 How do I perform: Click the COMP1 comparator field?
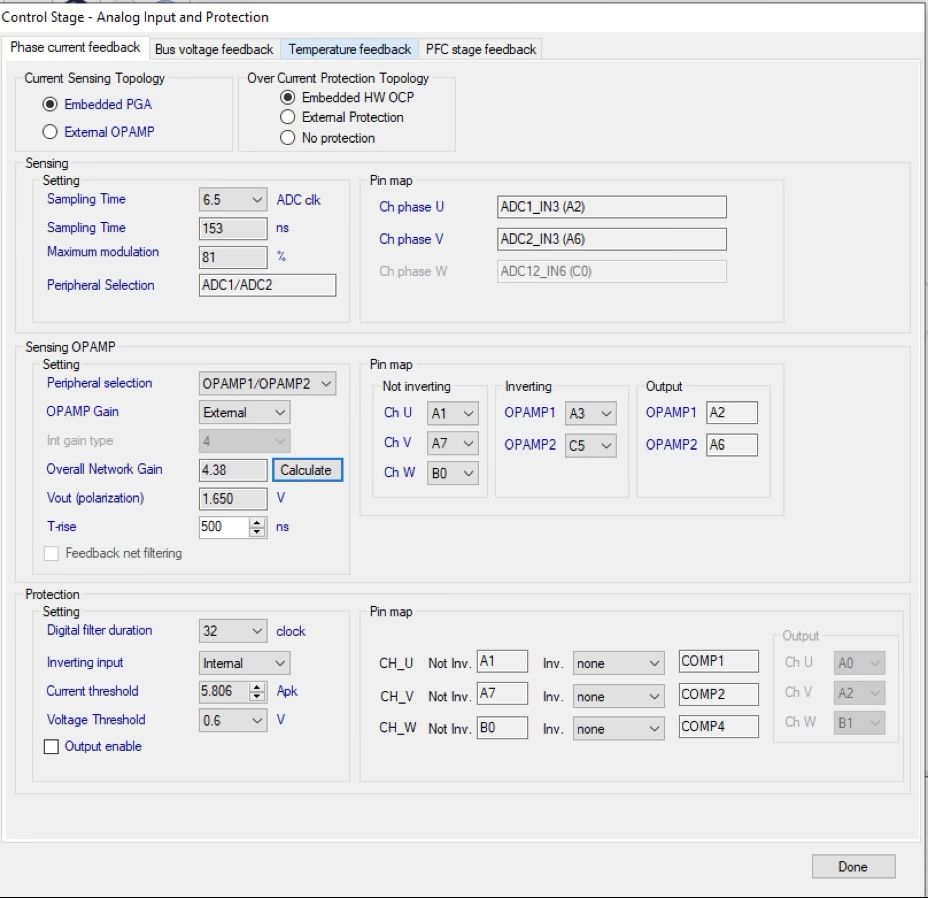[719, 661]
